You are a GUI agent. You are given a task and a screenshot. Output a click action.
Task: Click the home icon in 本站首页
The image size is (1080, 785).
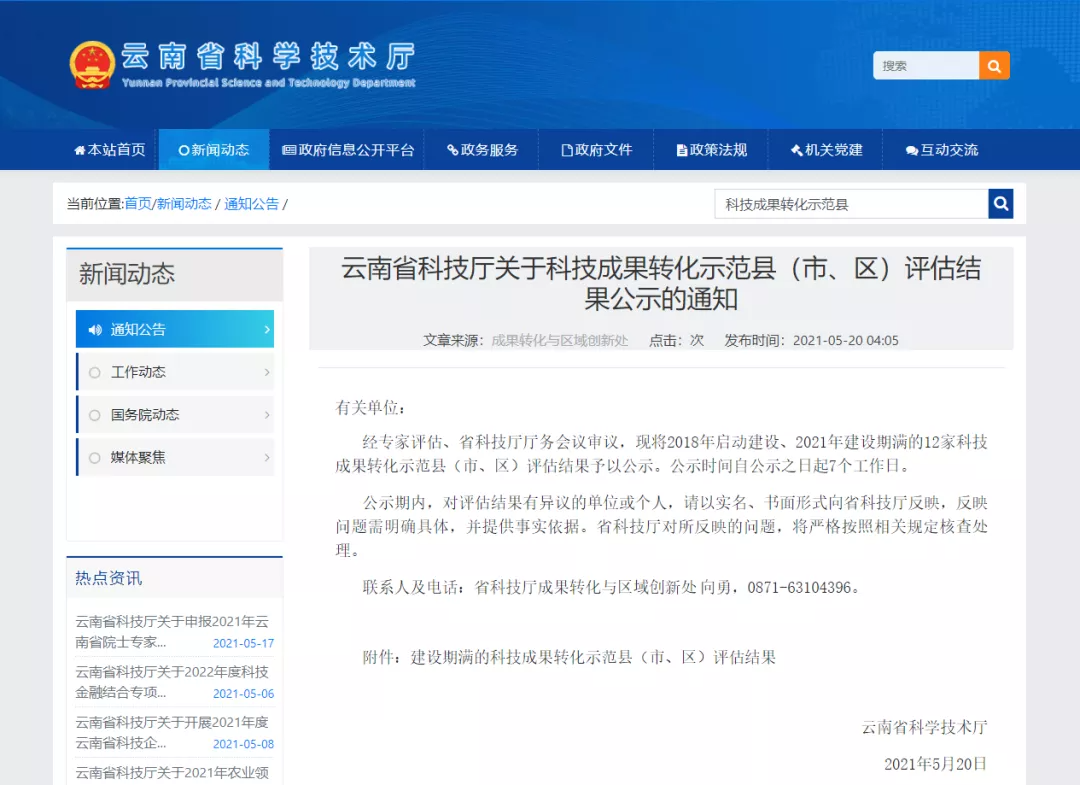80,150
